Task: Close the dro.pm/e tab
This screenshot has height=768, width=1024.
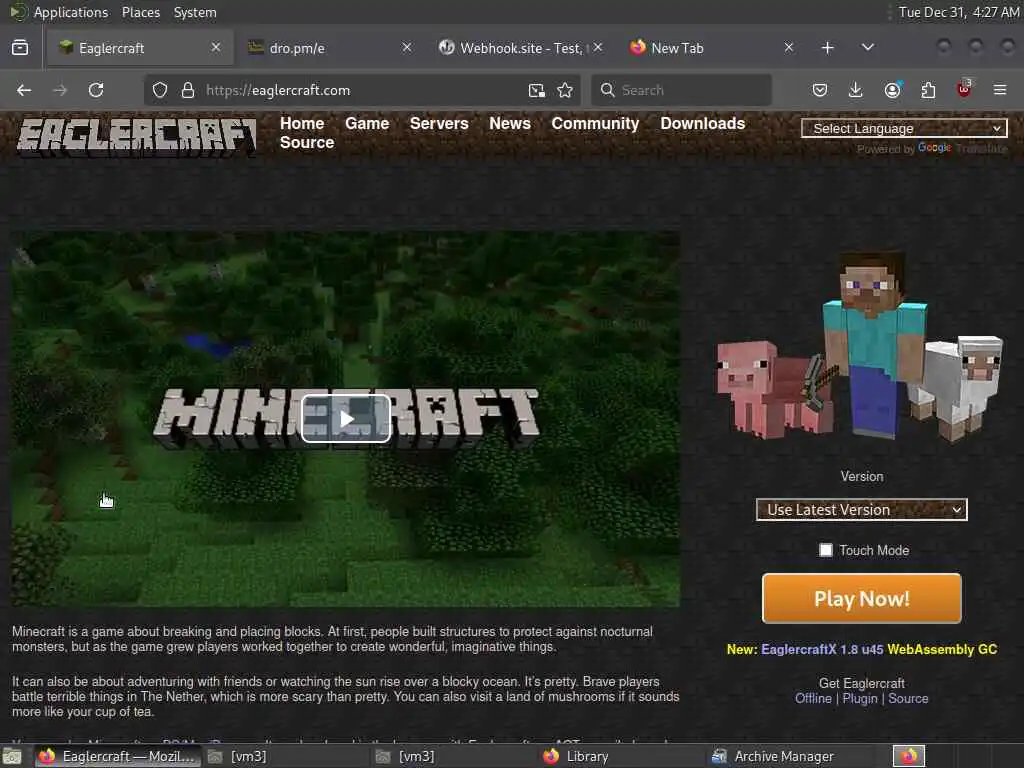Action: [x=406, y=48]
